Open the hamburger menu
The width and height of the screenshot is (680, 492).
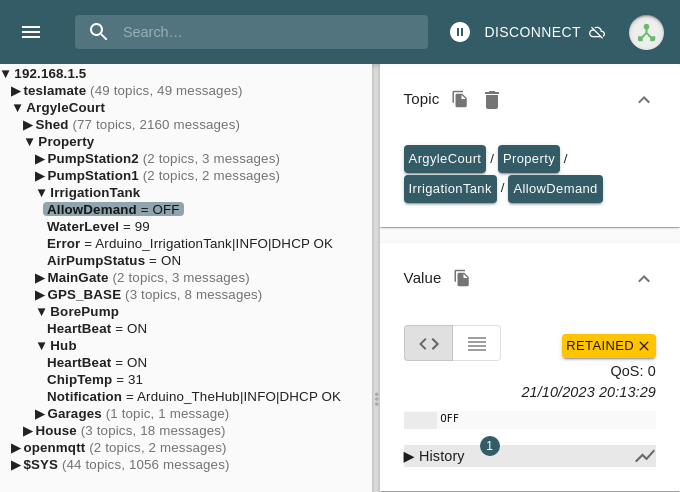[x=31, y=32]
